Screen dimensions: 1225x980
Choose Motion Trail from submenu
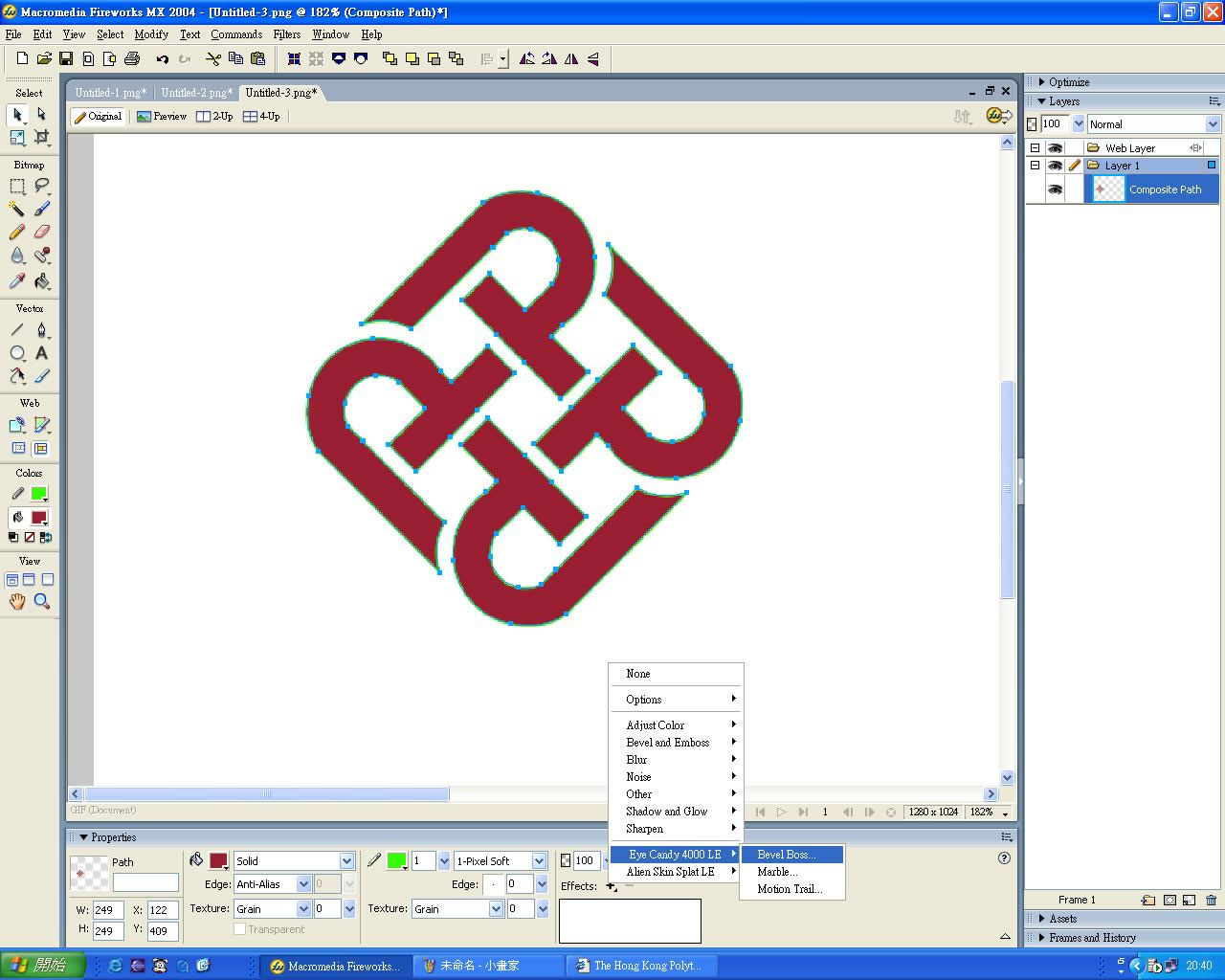click(x=791, y=889)
